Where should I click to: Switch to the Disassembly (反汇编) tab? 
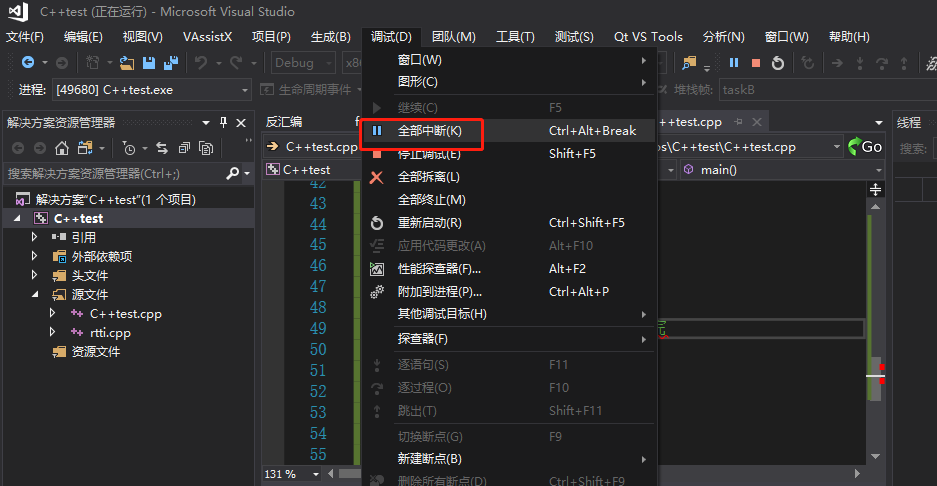(284, 122)
